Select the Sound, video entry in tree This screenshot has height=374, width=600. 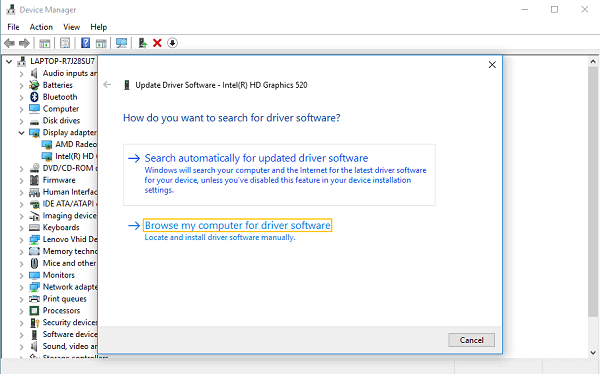point(70,346)
